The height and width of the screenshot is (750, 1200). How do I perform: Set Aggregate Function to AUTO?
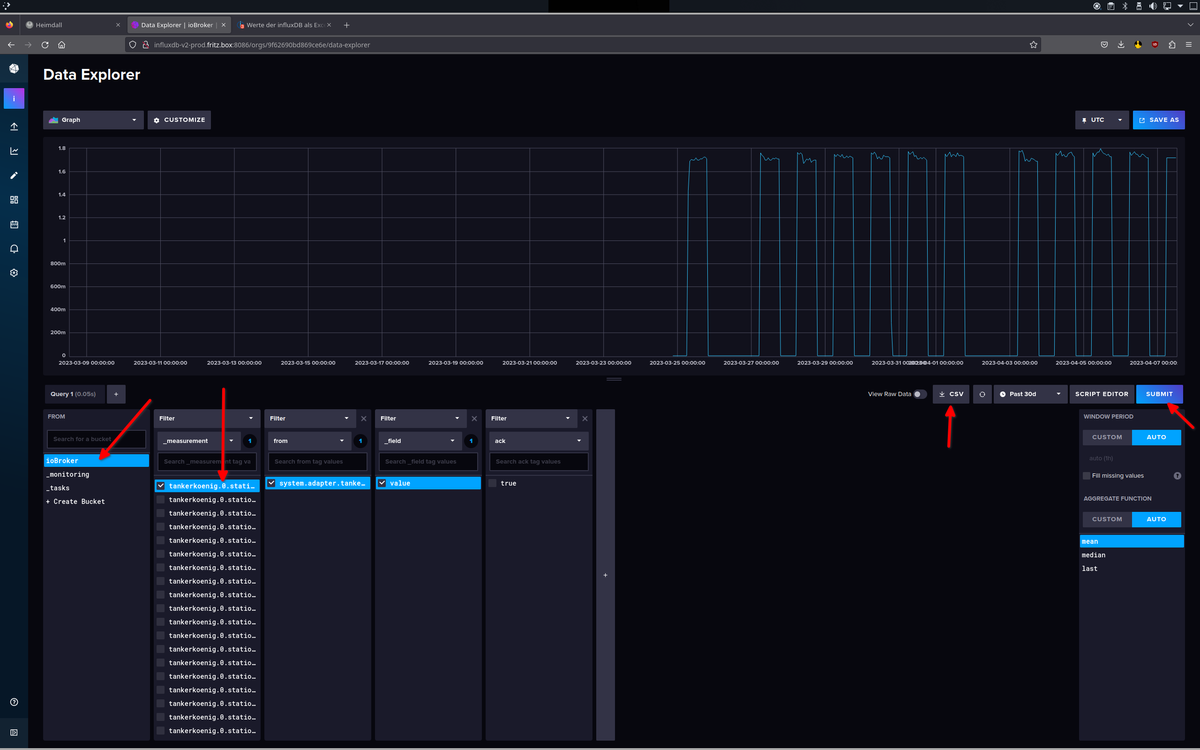point(1156,519)
